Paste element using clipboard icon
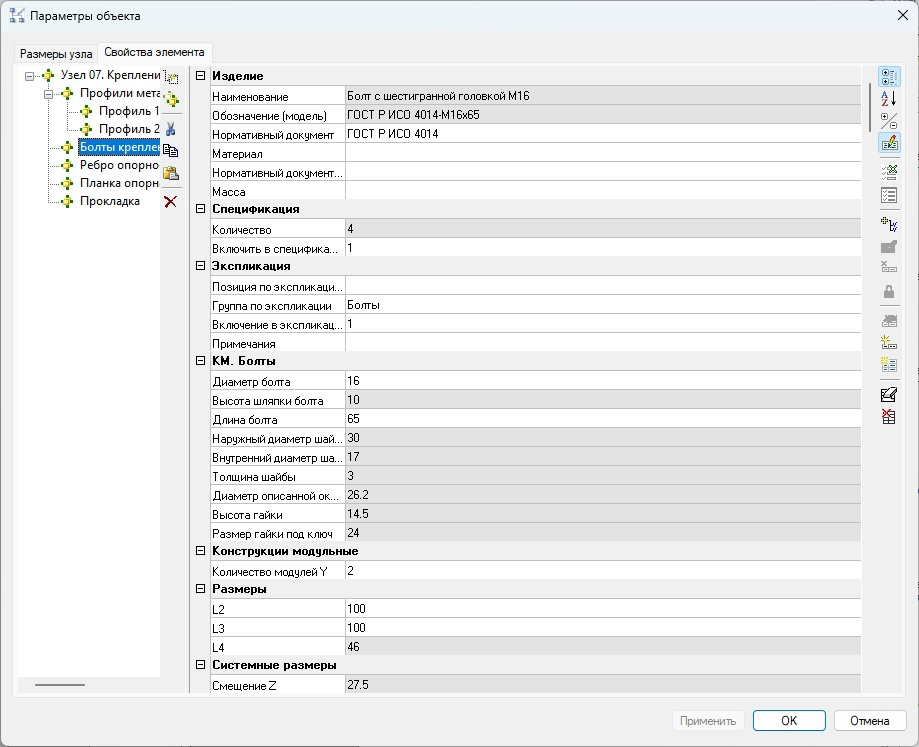Viewport: 919px width, 747px height. (x=171, y=173)
